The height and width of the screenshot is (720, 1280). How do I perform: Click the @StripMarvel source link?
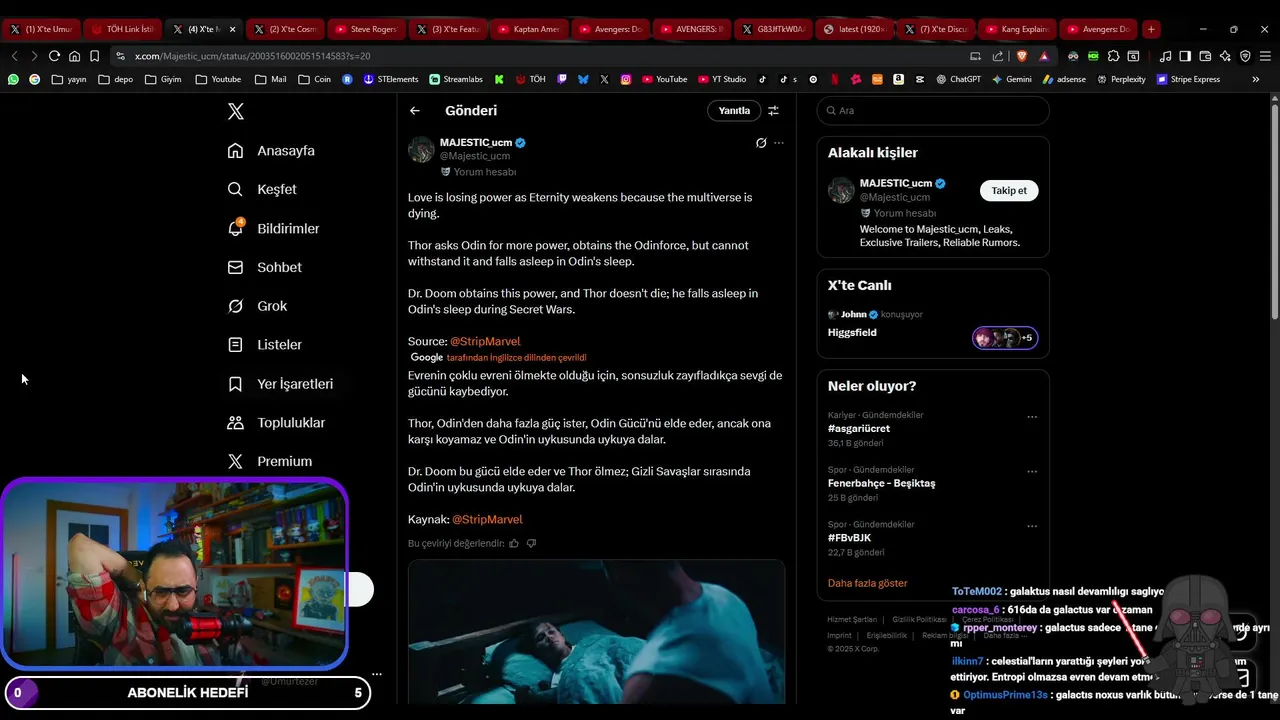pos(485,341)
